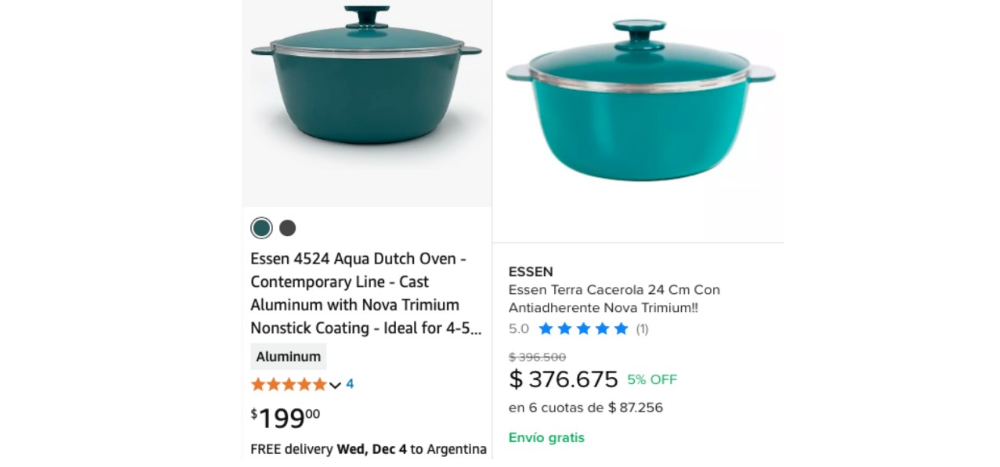
Task: Click the 5% OFF discount label
Action: click(x=652, y=380)
